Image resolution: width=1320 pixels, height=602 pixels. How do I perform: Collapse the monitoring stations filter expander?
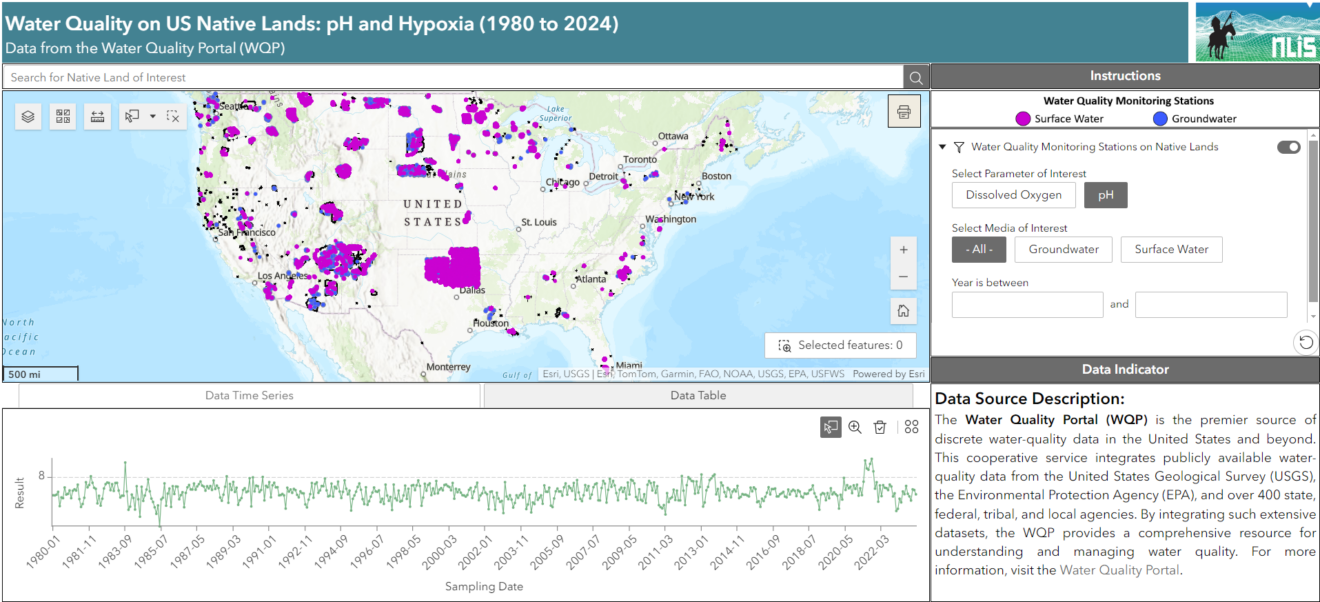pos(941,145)
